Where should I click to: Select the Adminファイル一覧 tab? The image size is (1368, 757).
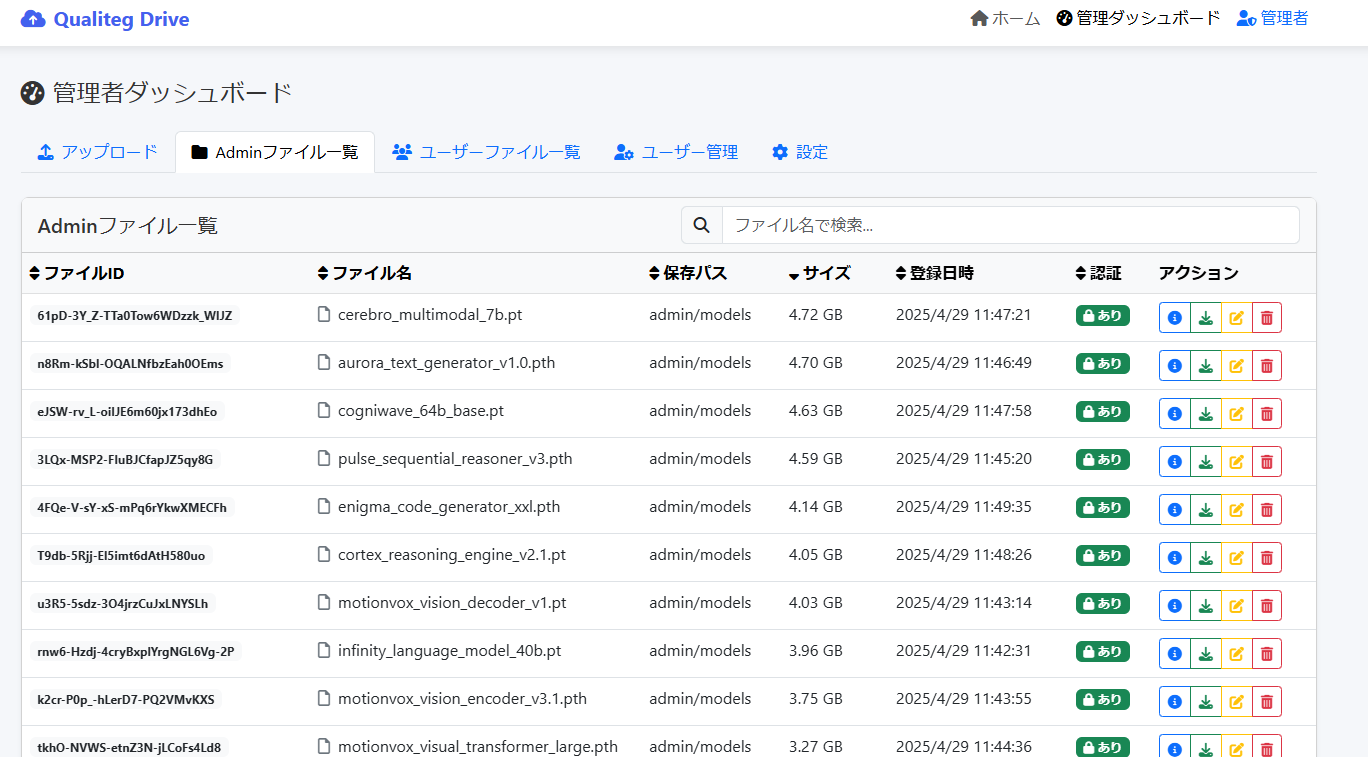275,152
